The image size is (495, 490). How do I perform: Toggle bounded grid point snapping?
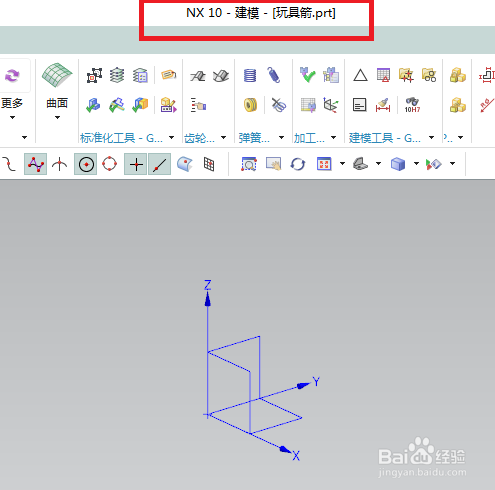pos(209,164)
